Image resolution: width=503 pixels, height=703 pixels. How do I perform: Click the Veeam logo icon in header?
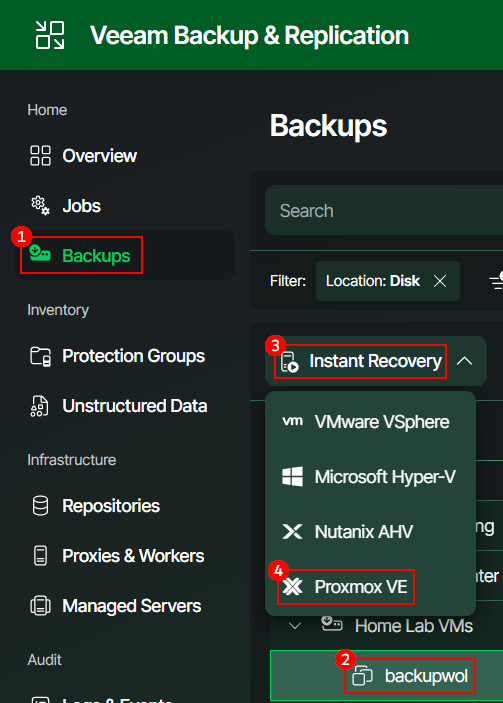tap(50, 35)
